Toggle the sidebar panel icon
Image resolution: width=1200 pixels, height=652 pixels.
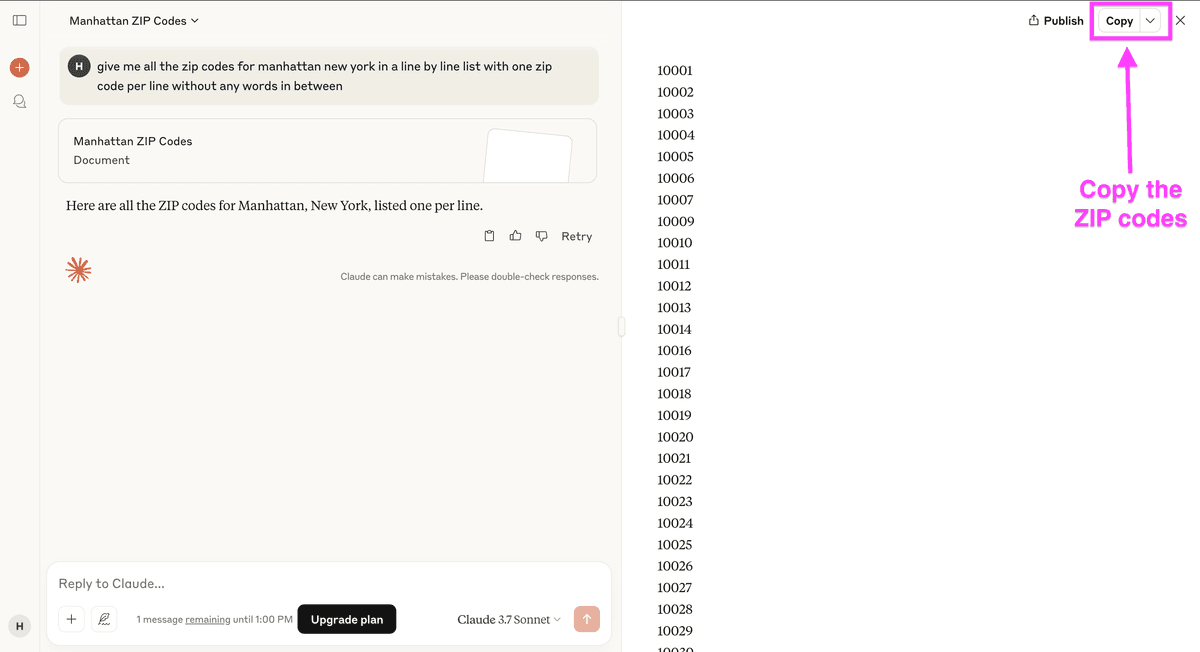tap(19, 20)
